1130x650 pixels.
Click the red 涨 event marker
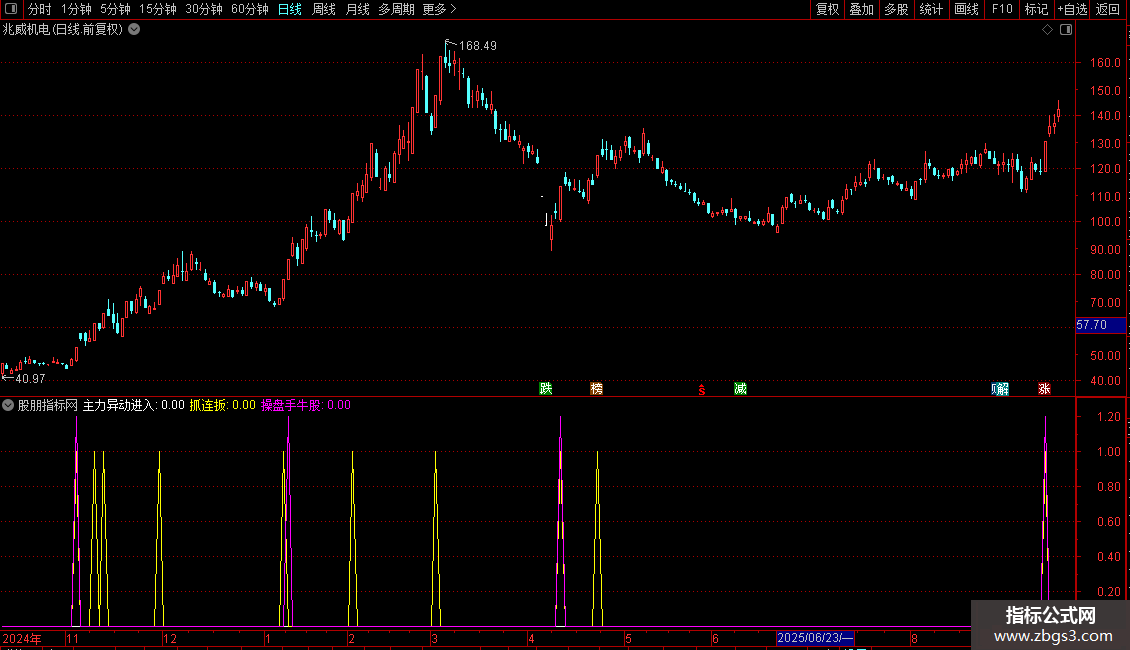pyautogui.click(x=1044, y=388)
